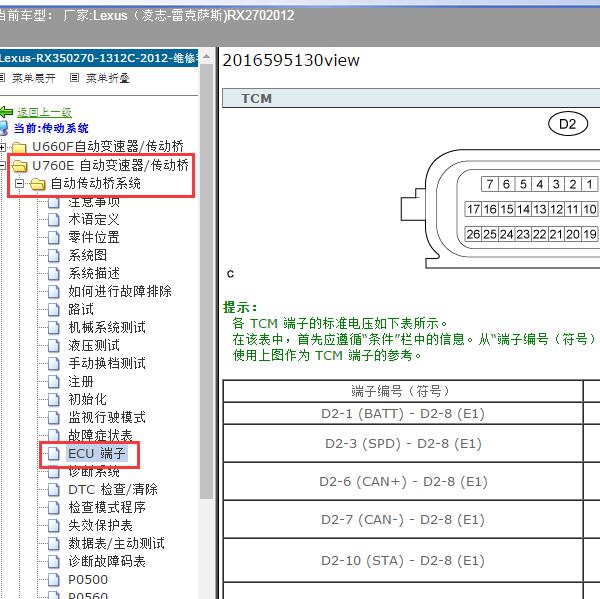
Task: Open the 检查模式程序 page
Action: pos(107,508)
